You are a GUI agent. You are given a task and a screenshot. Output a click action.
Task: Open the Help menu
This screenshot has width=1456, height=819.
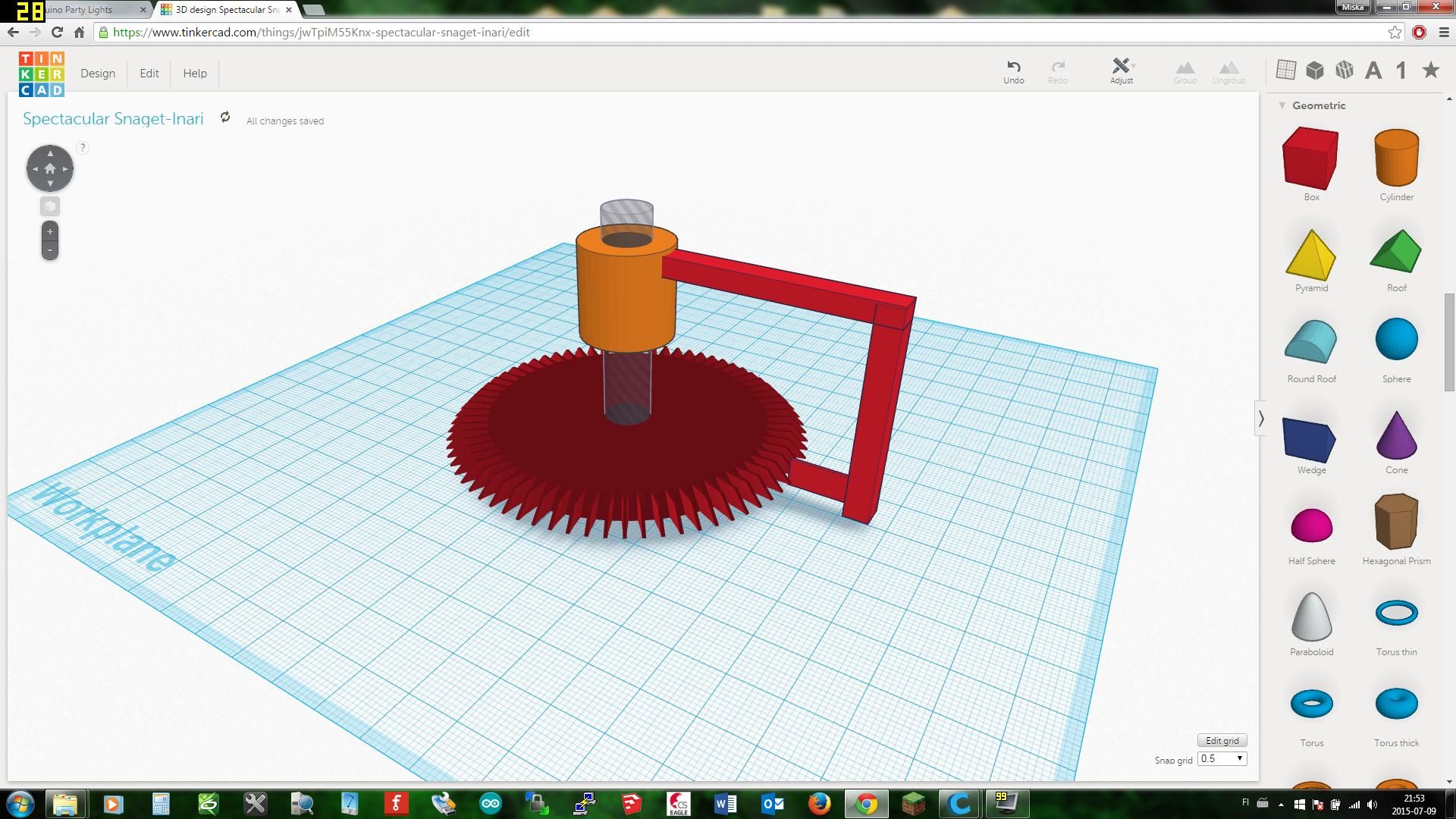pyautogui.click(x=194, y=73)
